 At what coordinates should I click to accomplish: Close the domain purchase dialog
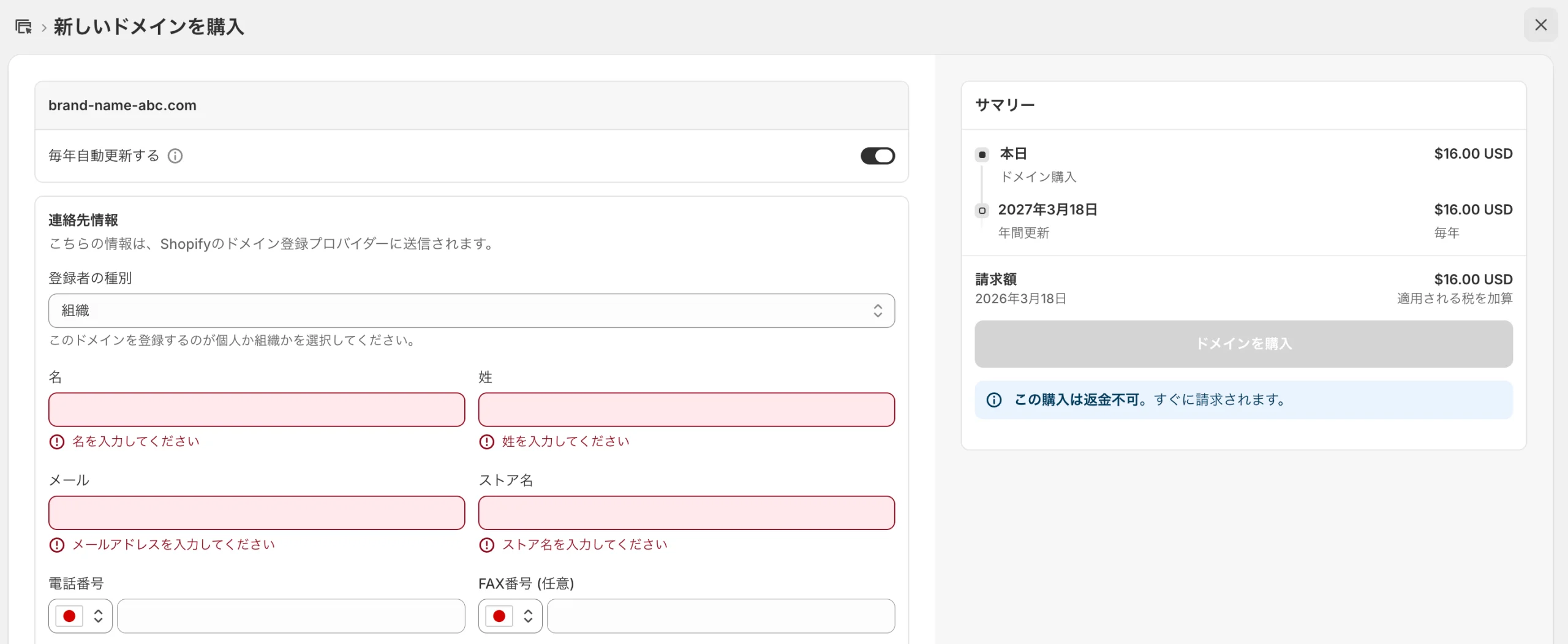point(1540,25)
